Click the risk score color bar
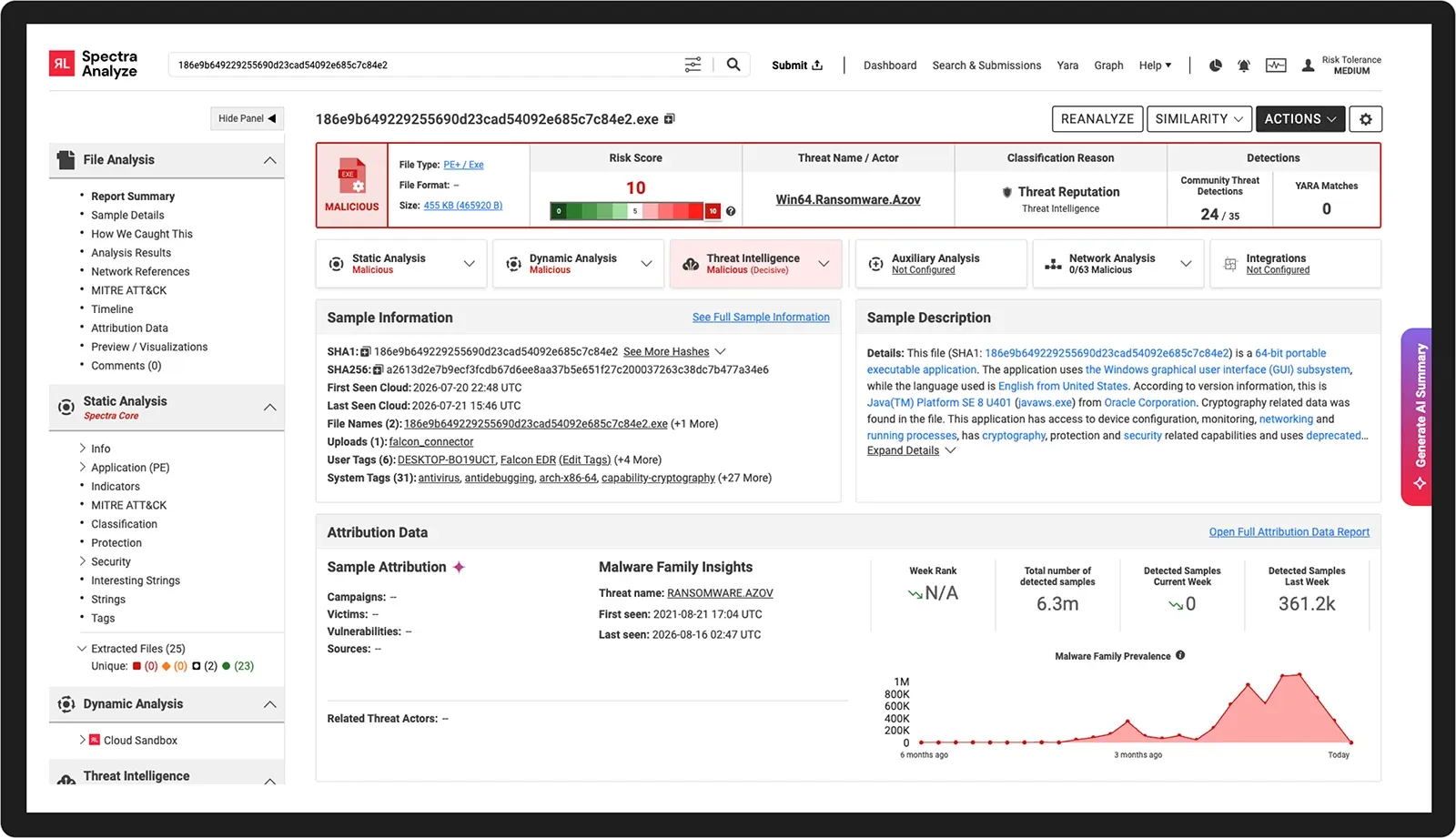 (635, 211)
